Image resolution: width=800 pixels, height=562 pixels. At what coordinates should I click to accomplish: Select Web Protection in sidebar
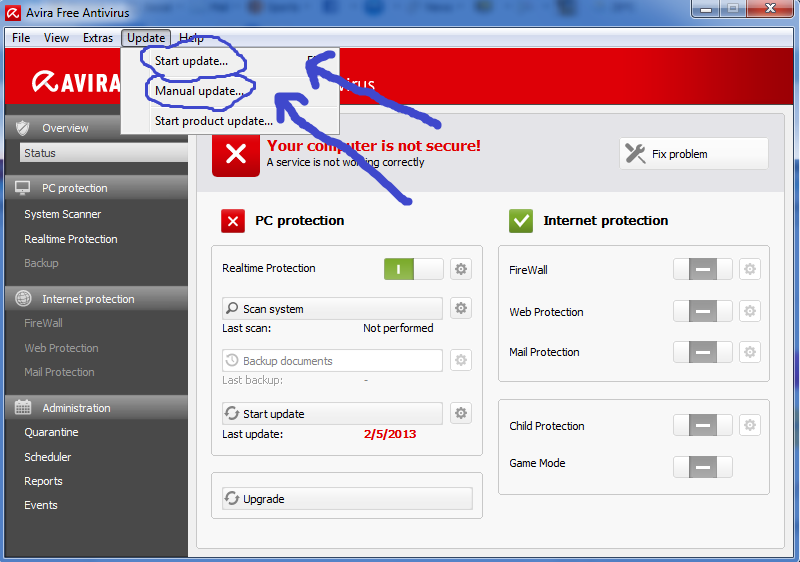click(x=61, y=348)
